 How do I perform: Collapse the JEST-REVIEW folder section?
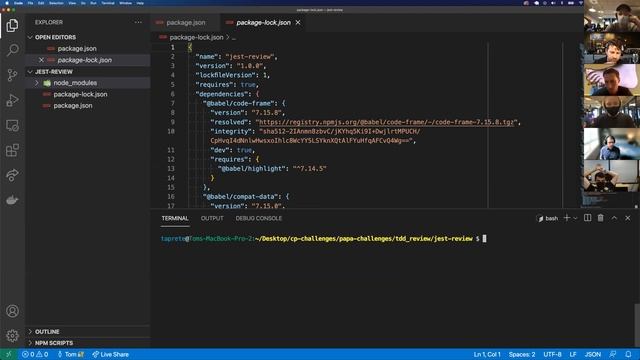coord(30,71)
